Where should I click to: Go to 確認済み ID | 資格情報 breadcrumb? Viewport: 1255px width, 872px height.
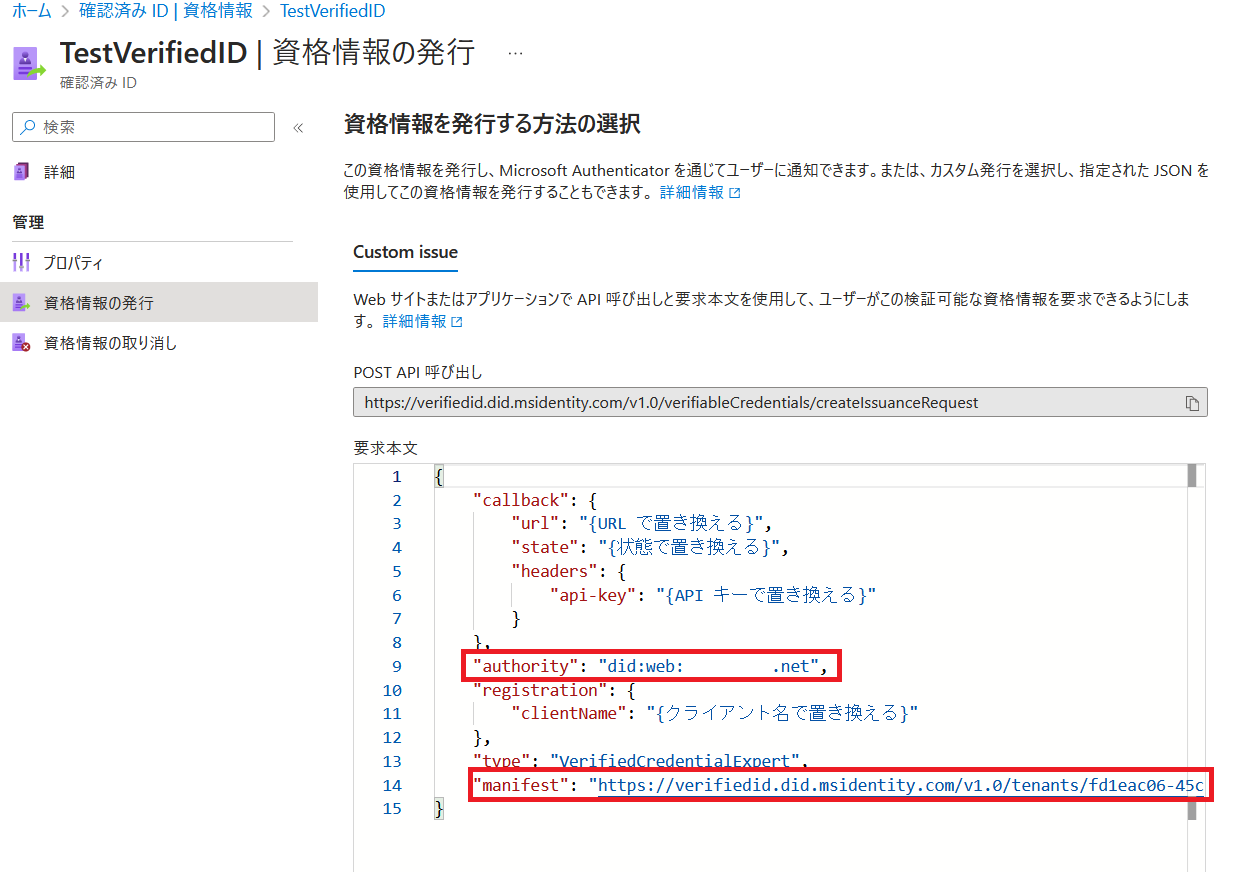point(165,11)
